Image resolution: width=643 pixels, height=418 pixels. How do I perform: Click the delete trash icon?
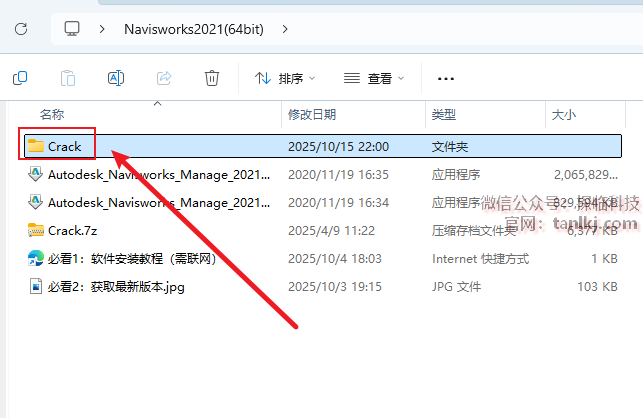click(x=212, y=78)
